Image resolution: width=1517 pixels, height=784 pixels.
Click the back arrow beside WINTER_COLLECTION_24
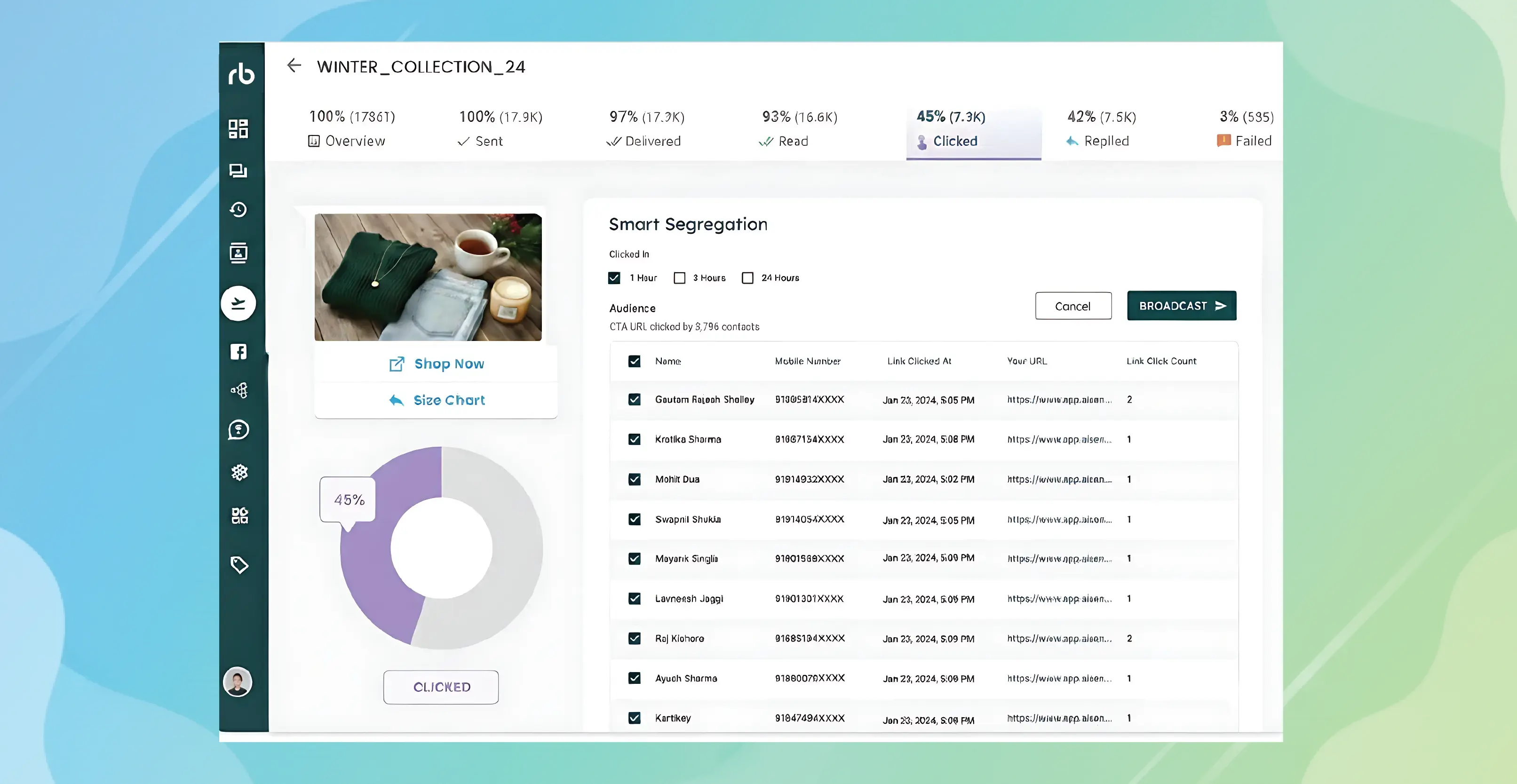coord(294,65)
